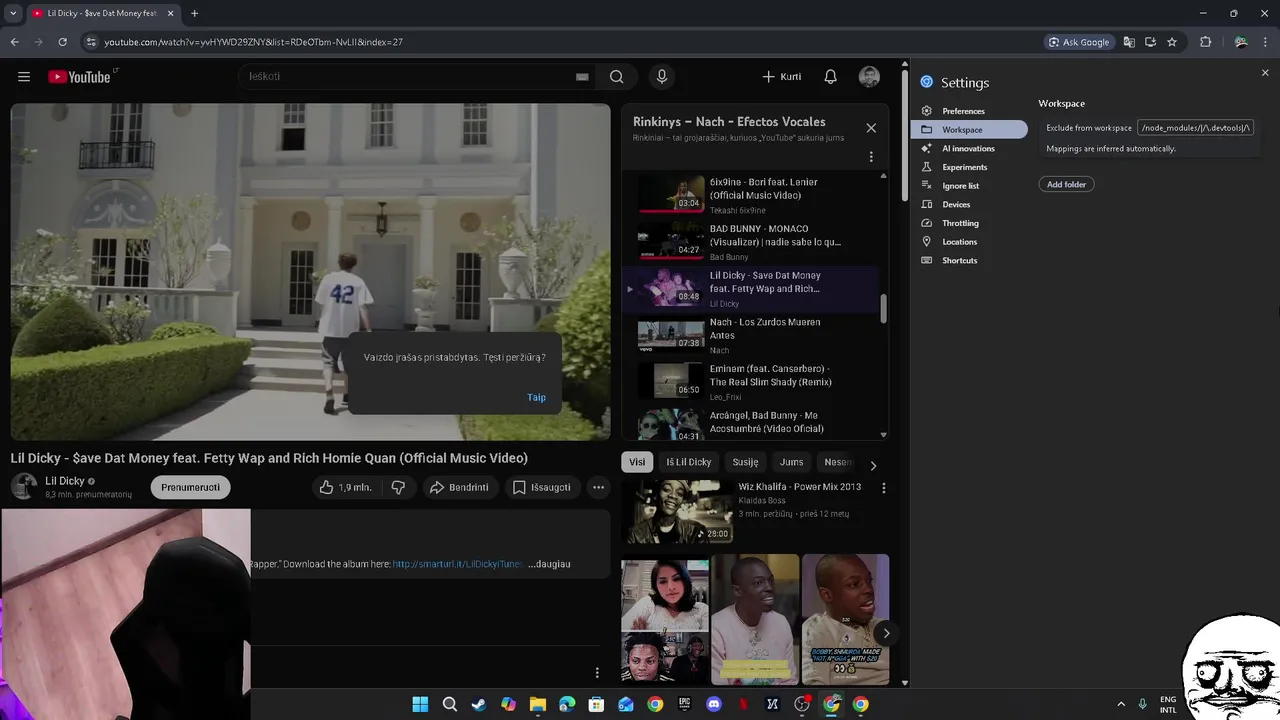Click the Add folder button

pos(1066,184)
